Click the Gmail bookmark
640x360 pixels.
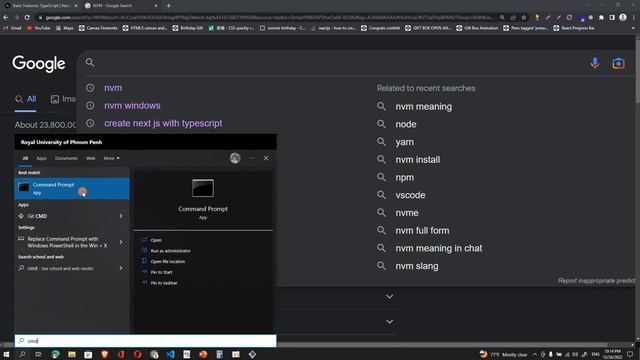click(x=12, y=28)
